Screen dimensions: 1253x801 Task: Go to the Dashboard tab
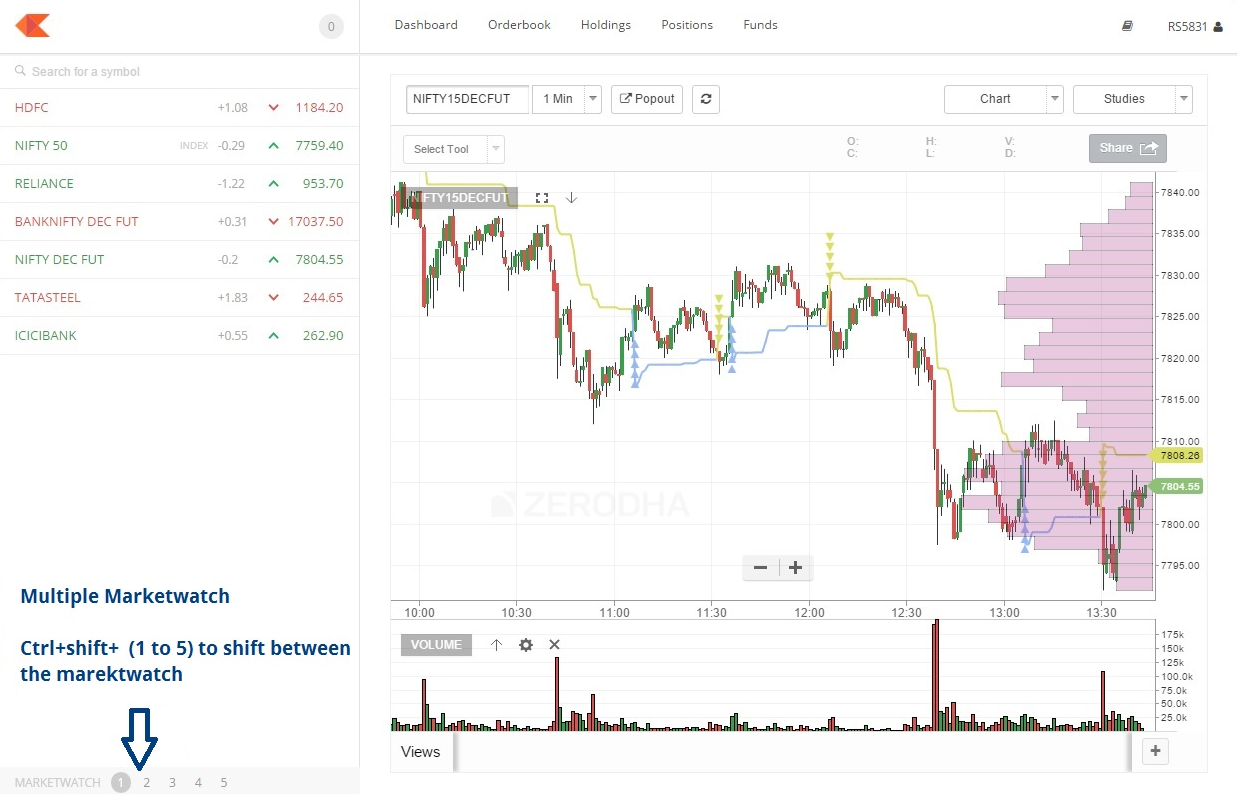[x=426, y=25]
